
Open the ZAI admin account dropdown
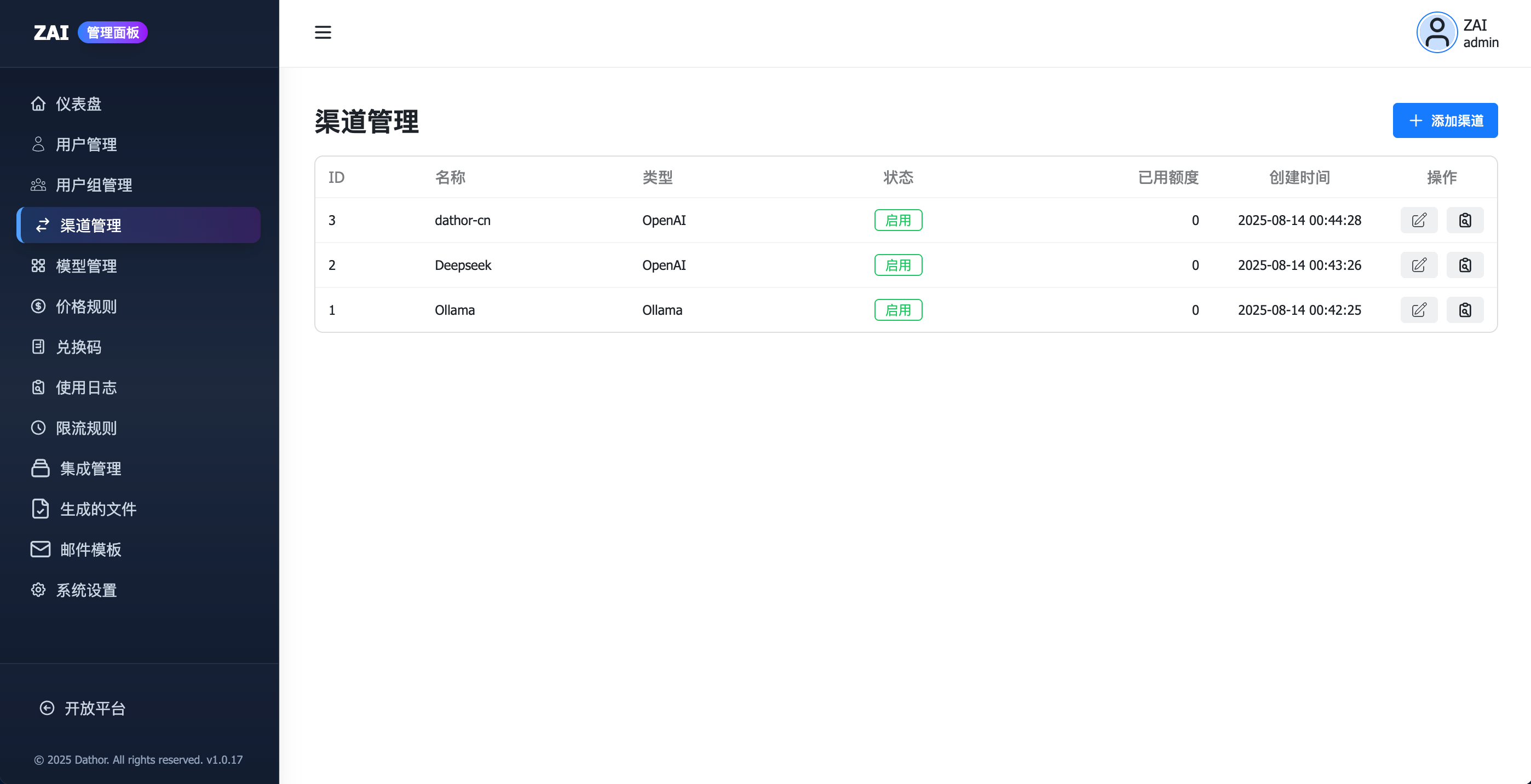pyautogui.click(x=1480, y=33)
